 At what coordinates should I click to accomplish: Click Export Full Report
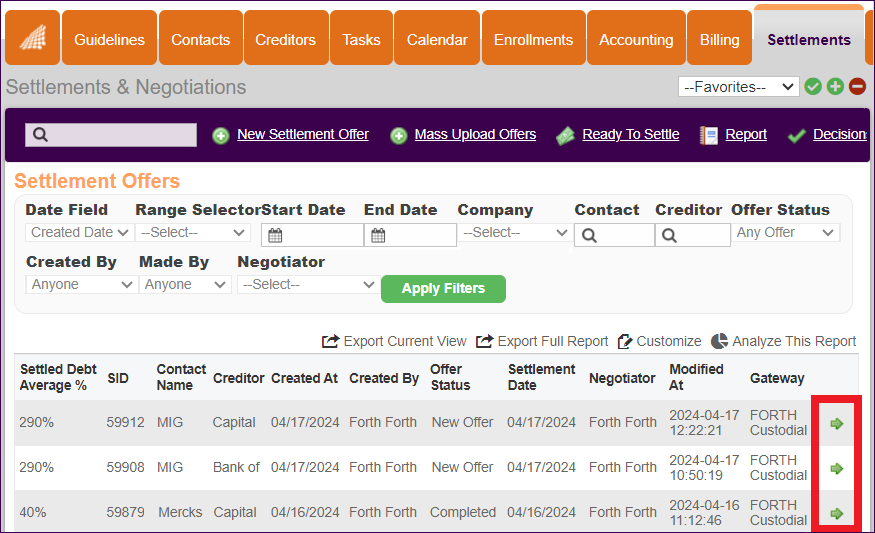(542, 341)
